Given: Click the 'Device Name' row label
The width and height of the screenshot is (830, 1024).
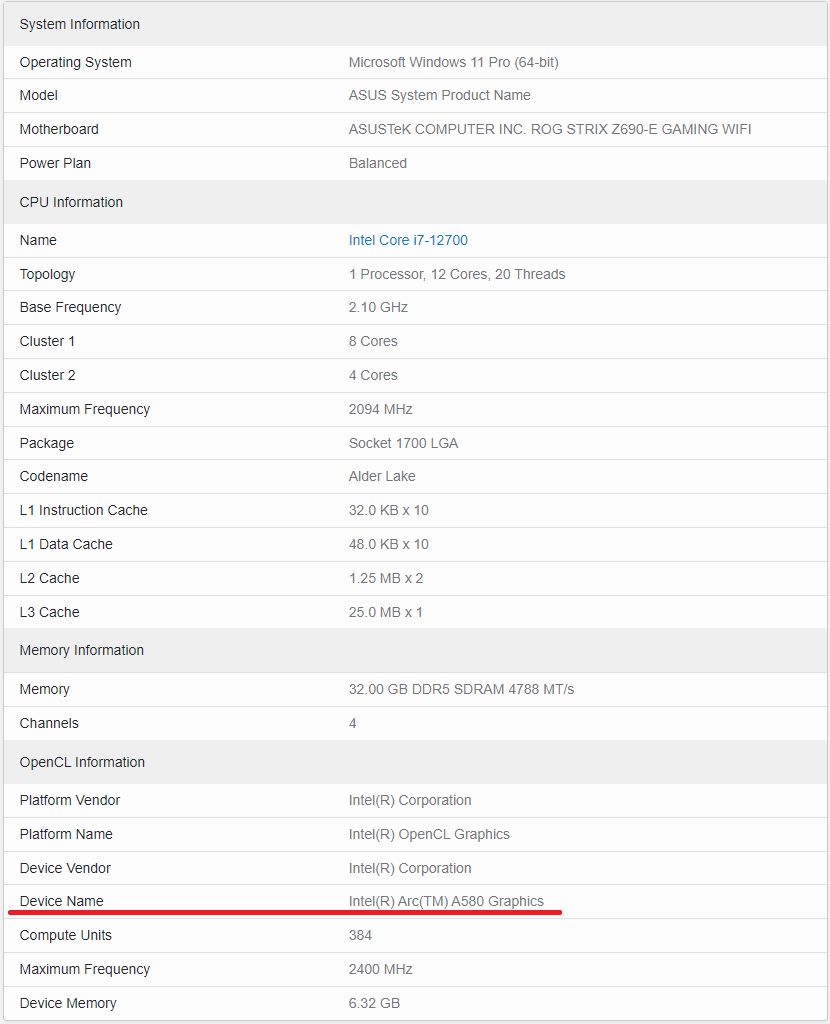Looking at the screenshot, I should point(61,901).
